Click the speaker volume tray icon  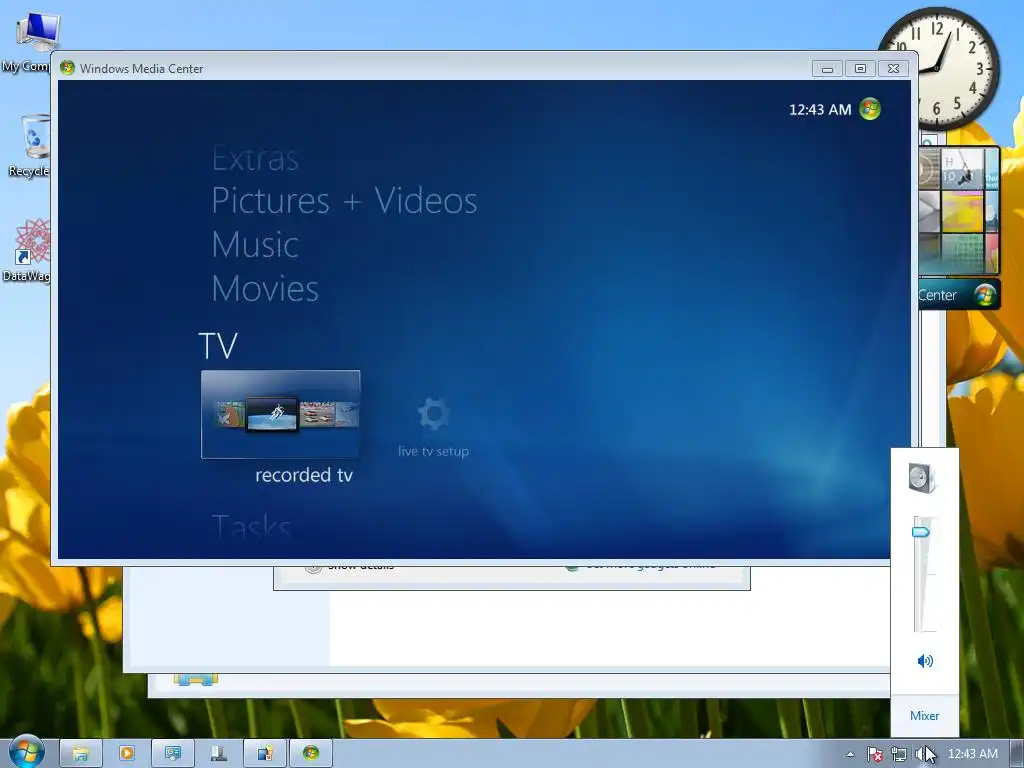(x=922, y=754)
